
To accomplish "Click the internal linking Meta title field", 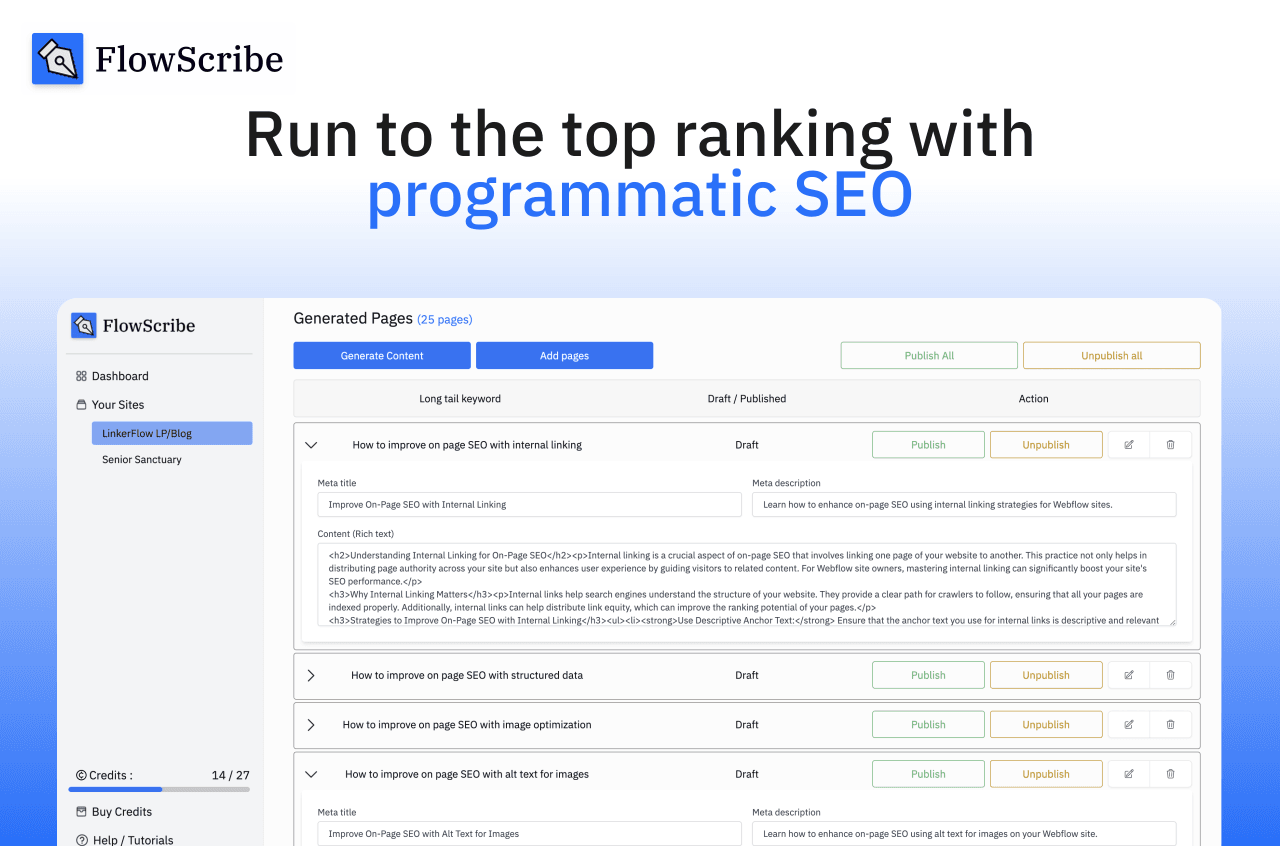I will [529, 505].
